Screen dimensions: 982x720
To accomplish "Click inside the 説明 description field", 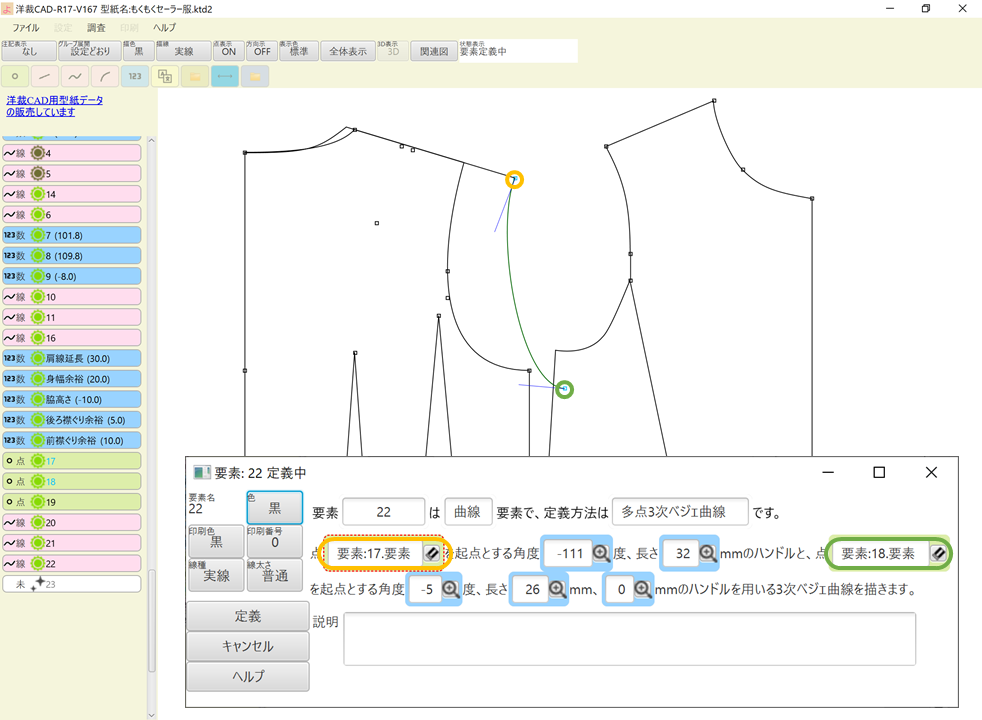I will (x=628, y=638).
